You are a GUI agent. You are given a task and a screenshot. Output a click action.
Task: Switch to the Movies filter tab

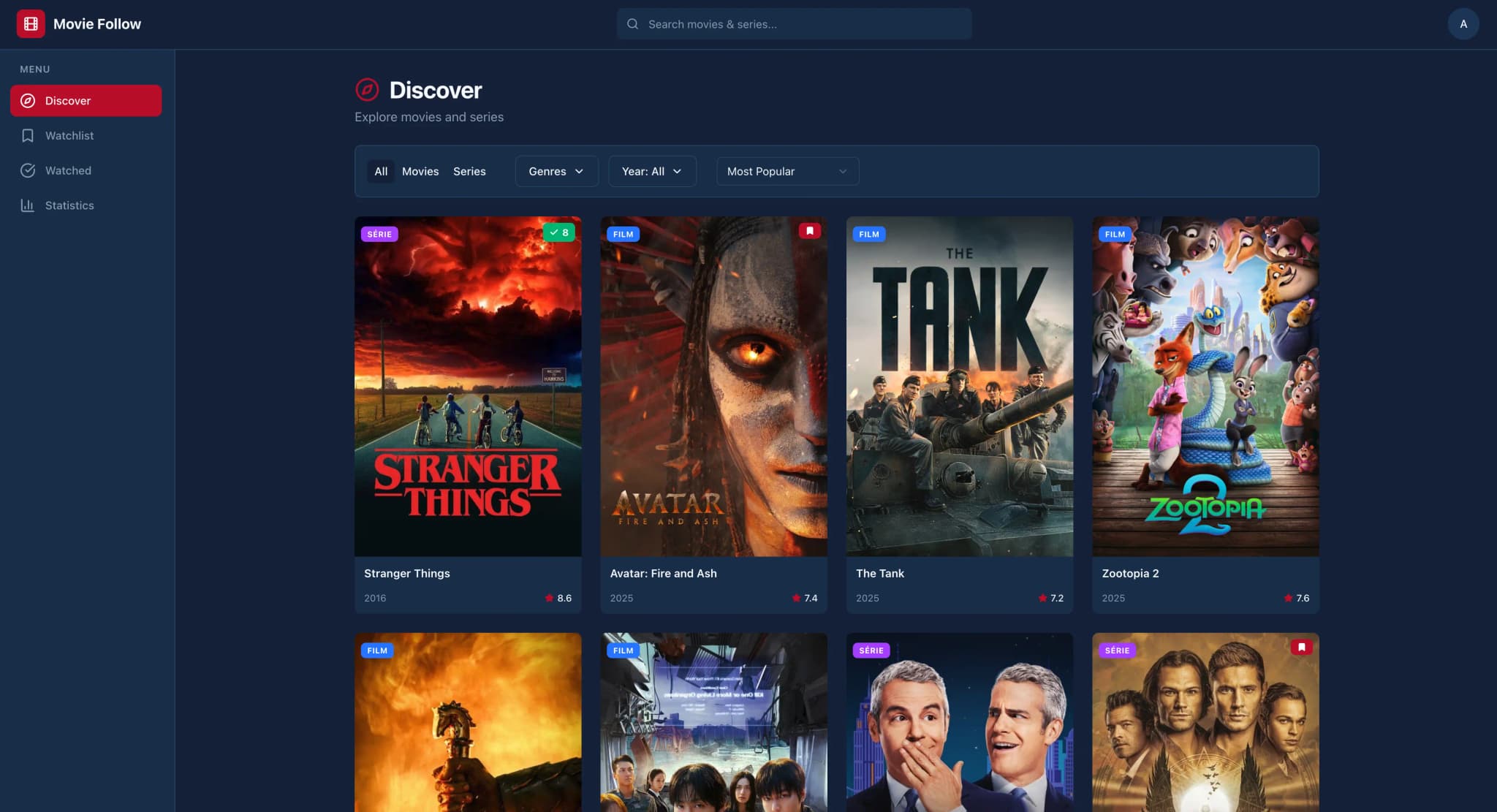pos(420,171)
